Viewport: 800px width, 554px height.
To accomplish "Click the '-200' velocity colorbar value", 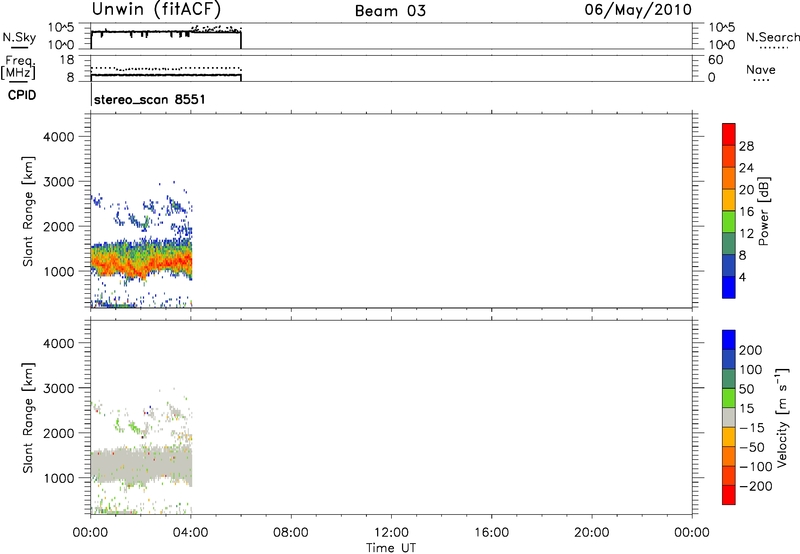I will [x=755, y=486].
